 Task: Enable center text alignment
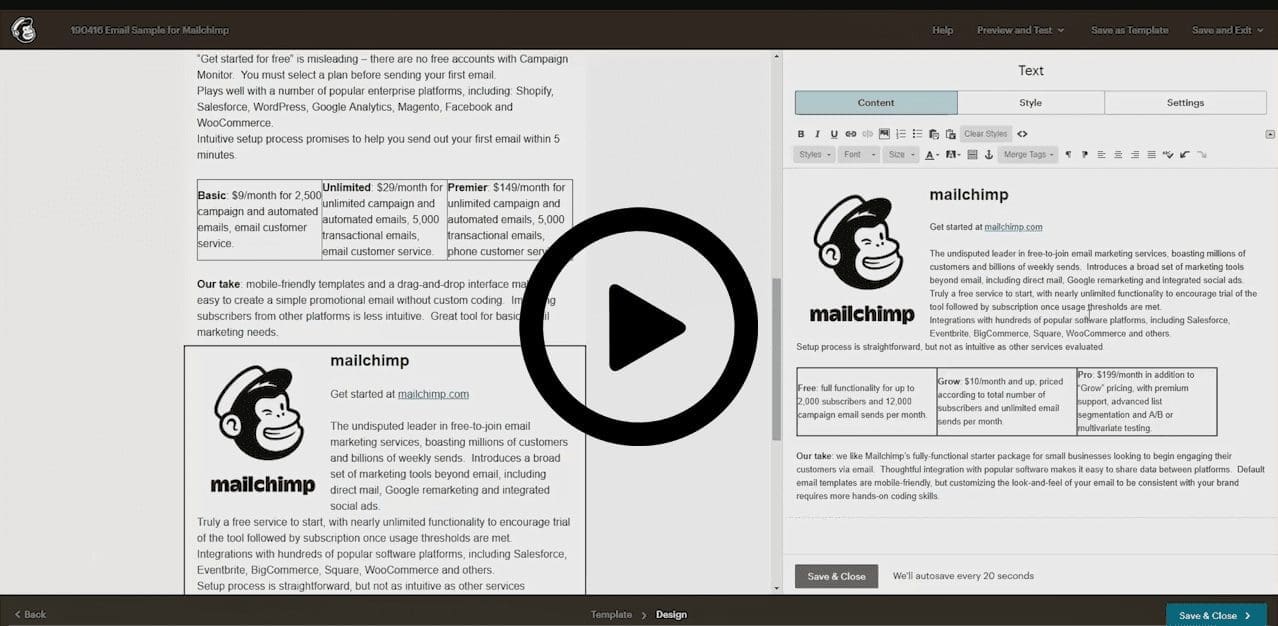[1118, 154]
